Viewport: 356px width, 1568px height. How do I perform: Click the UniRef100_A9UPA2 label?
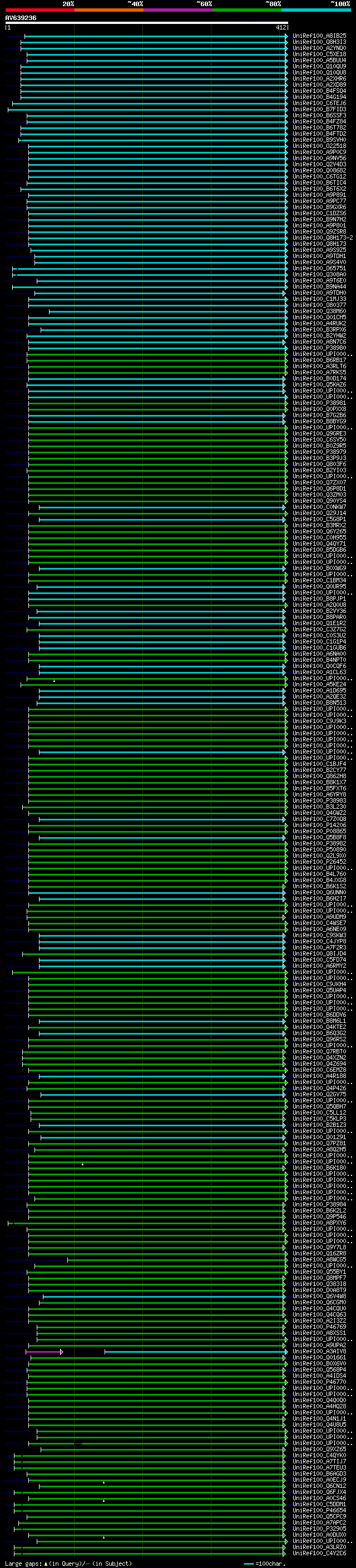pyautogui.click(x=319, y=1345)
